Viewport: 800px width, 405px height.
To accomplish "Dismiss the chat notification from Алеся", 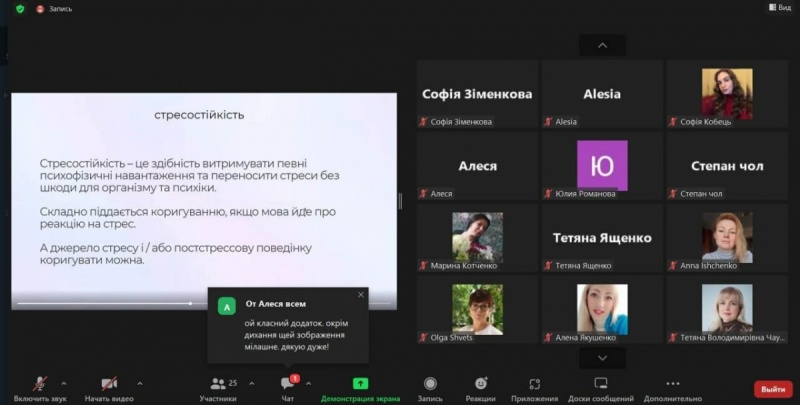I will pyautogui.click(x=361, y=295).
